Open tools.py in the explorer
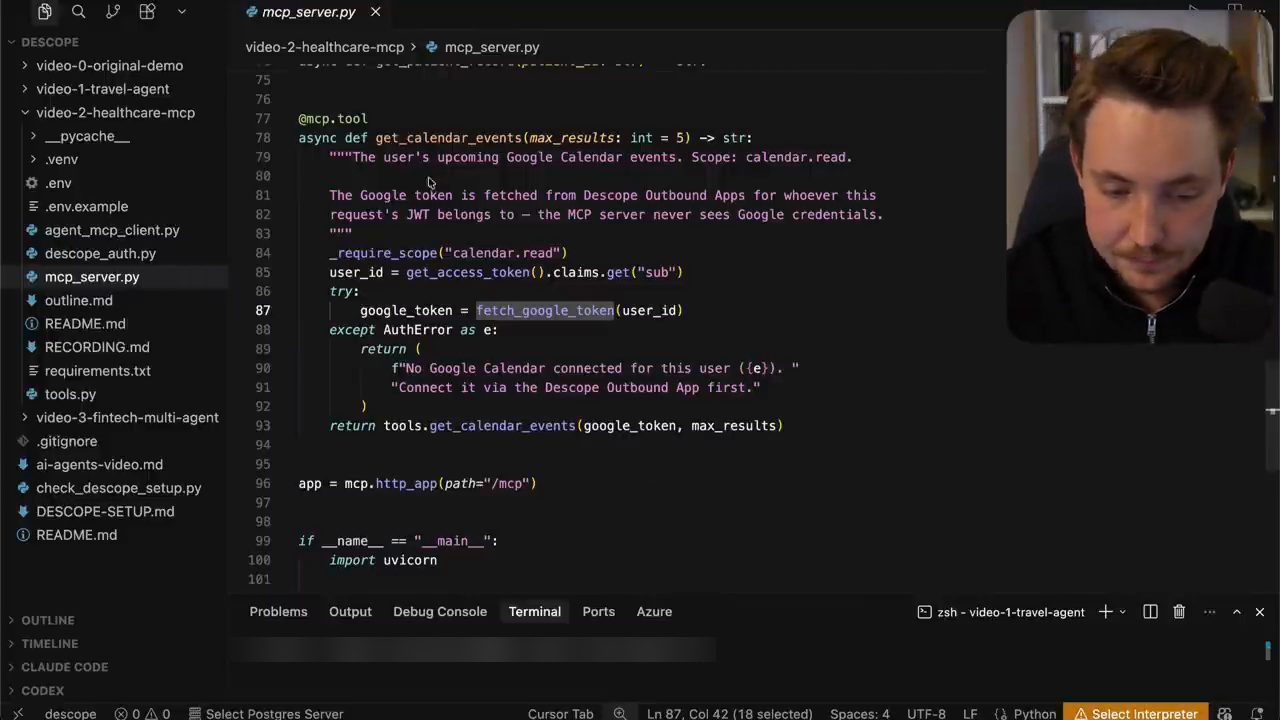The width and height of the screenshot is (1280, 720). click(70, 394)
